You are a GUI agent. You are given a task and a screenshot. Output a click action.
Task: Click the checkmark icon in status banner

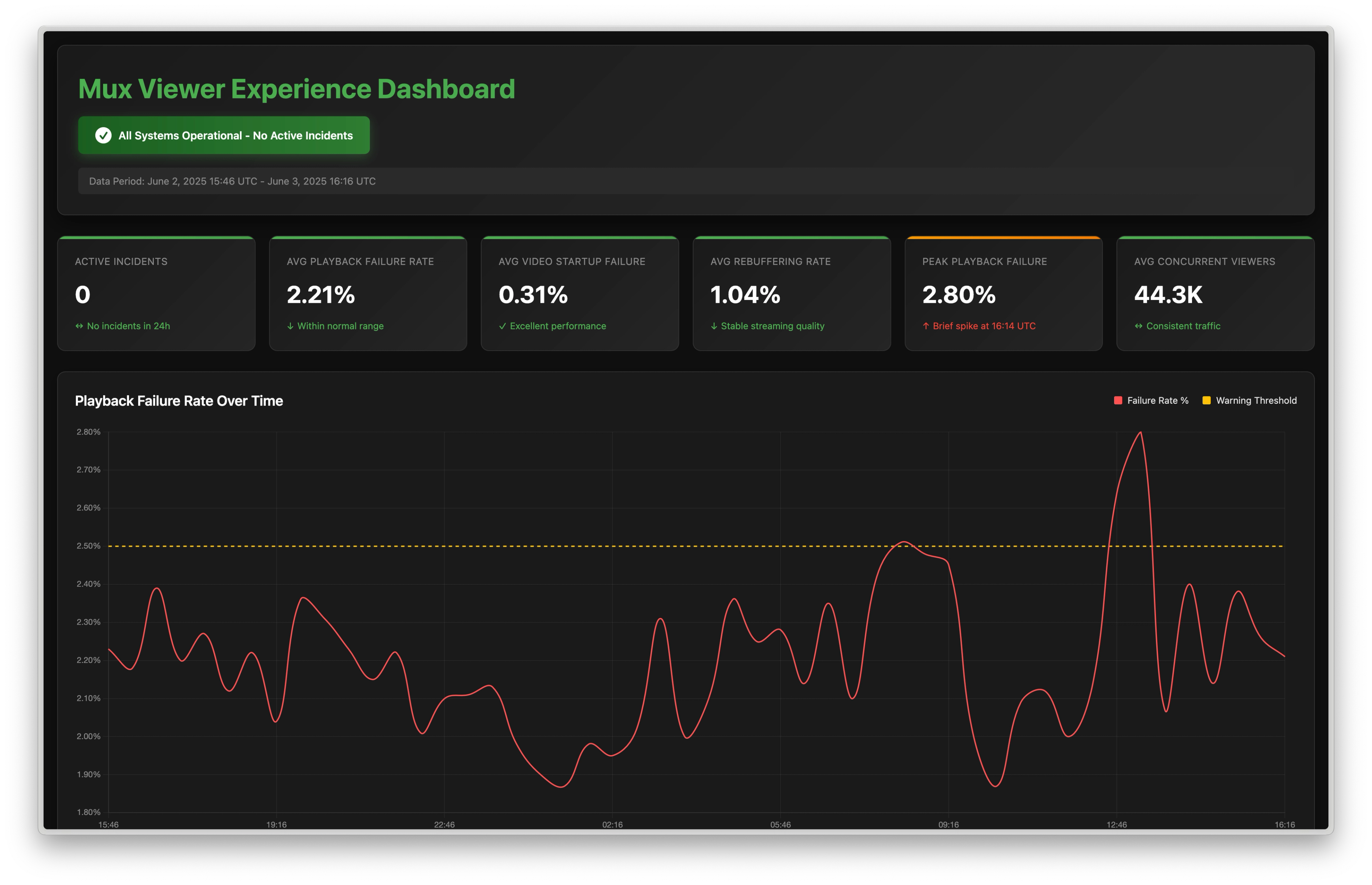[103, 135]
